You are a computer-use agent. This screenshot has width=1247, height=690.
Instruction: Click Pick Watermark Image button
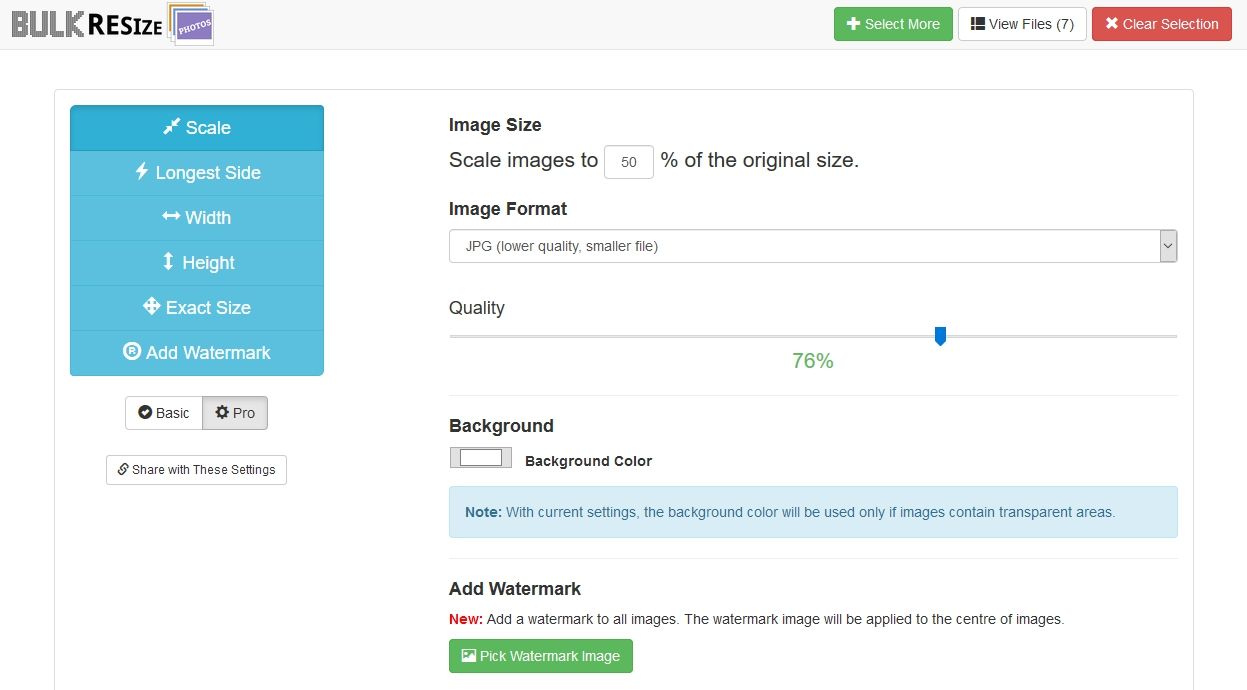coord(541,656)
